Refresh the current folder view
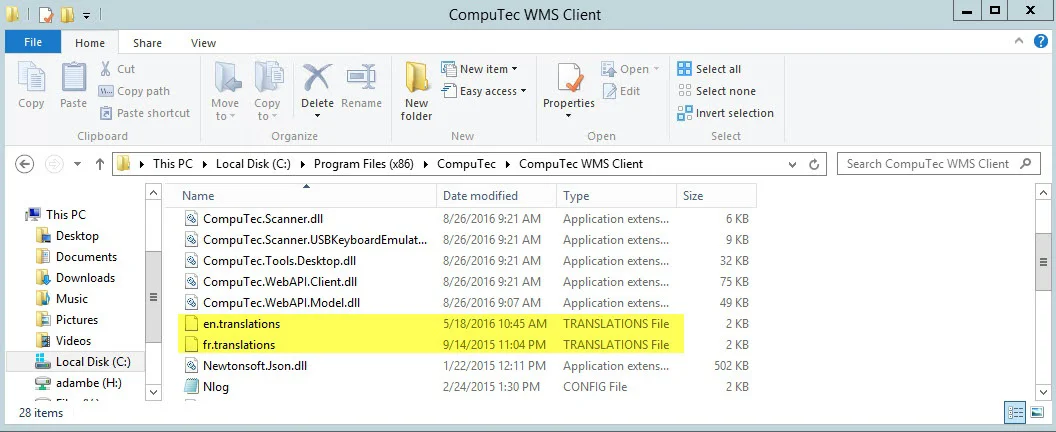The image size is (1056, 432). coord(815,164)
